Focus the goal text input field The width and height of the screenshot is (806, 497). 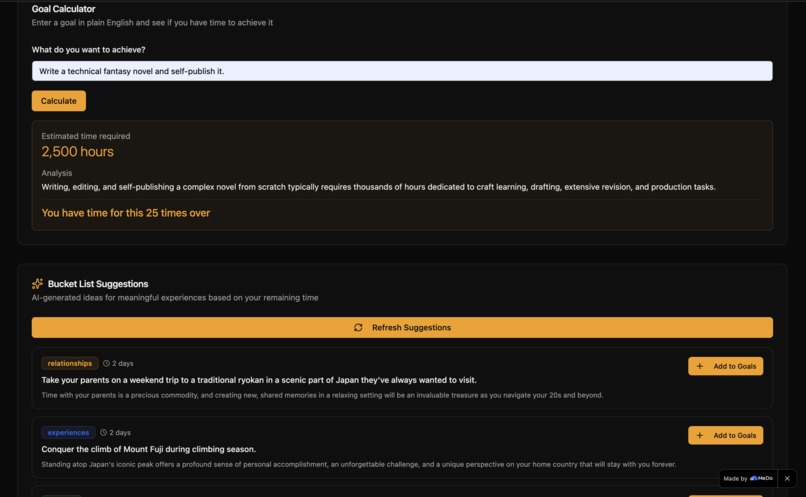(402, 71)
